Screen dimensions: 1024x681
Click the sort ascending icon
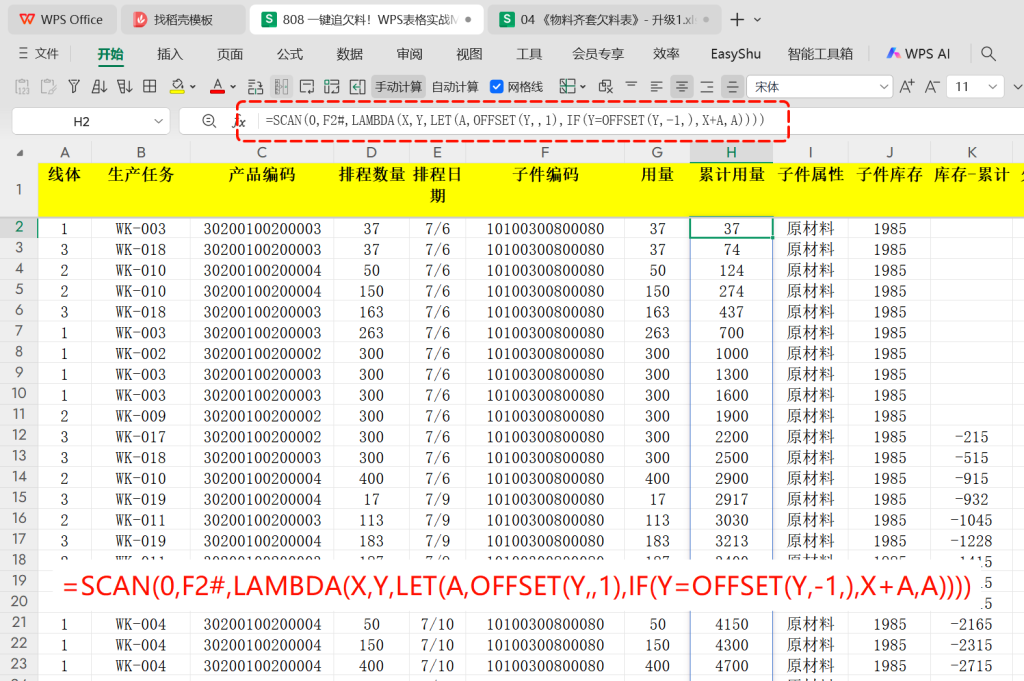99,87
